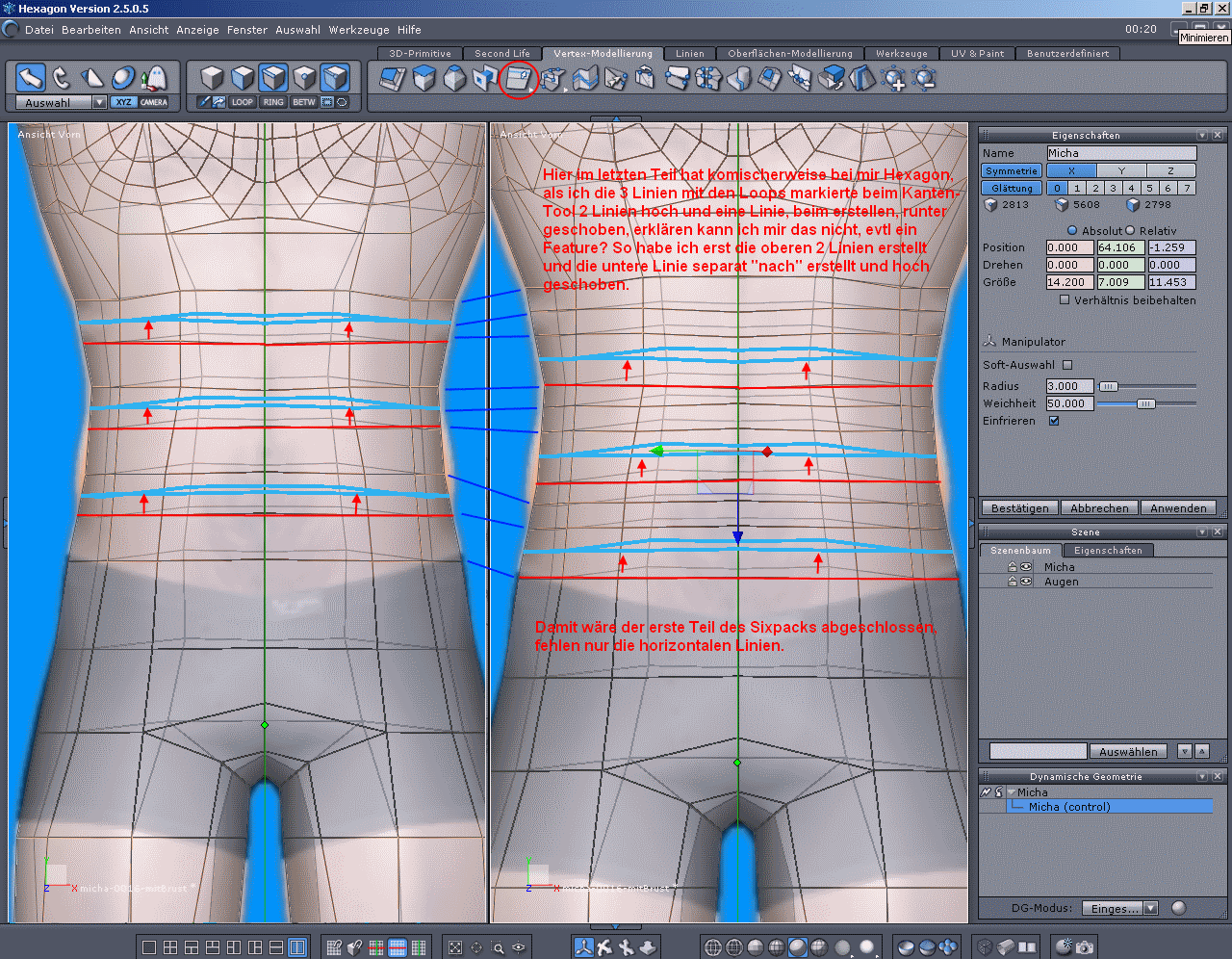
Task: Switch to the Oberflächen-Modellierung tab
Action: pos(789,54)
